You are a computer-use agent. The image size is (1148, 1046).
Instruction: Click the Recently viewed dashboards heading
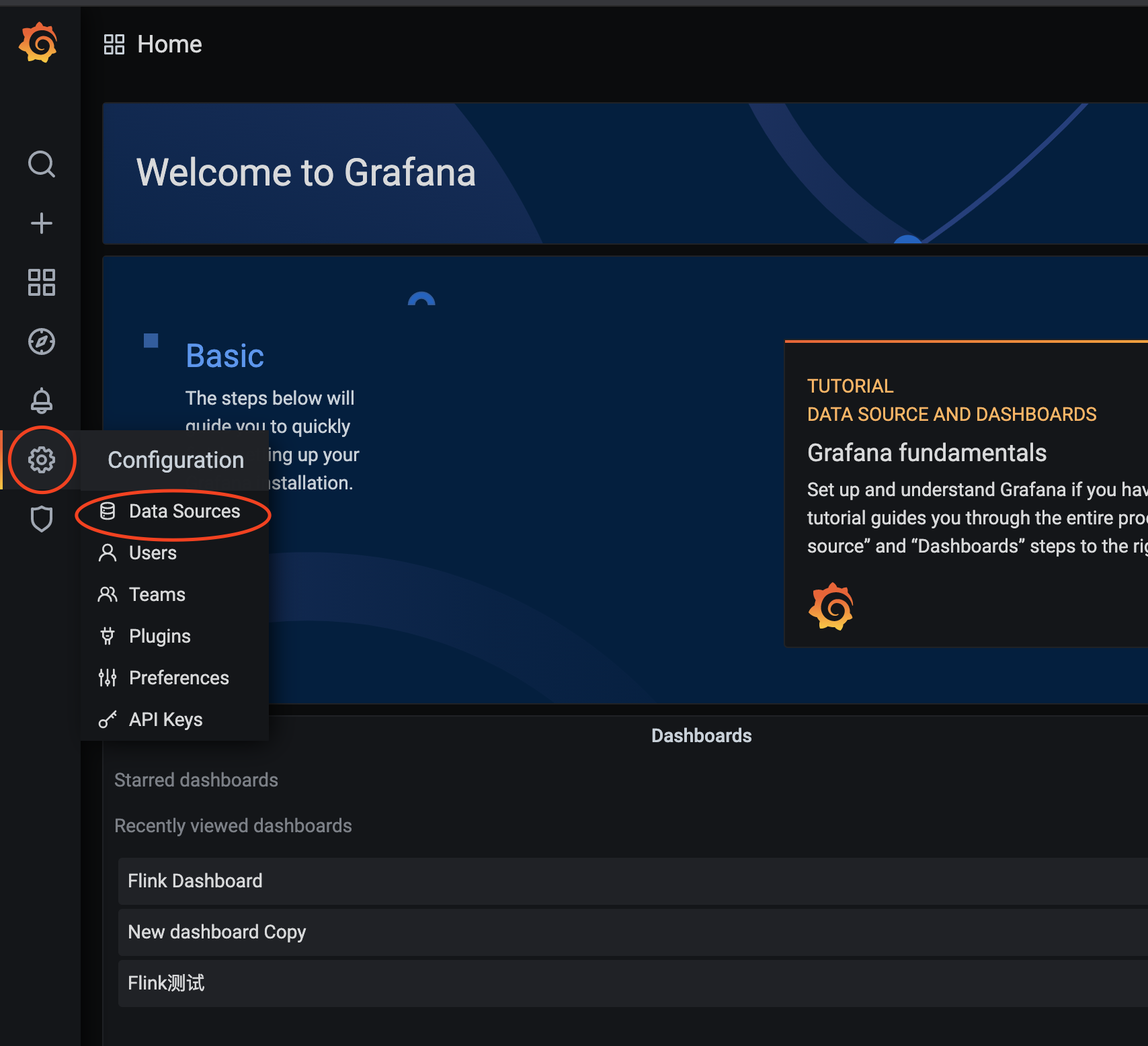pos(233,826)
